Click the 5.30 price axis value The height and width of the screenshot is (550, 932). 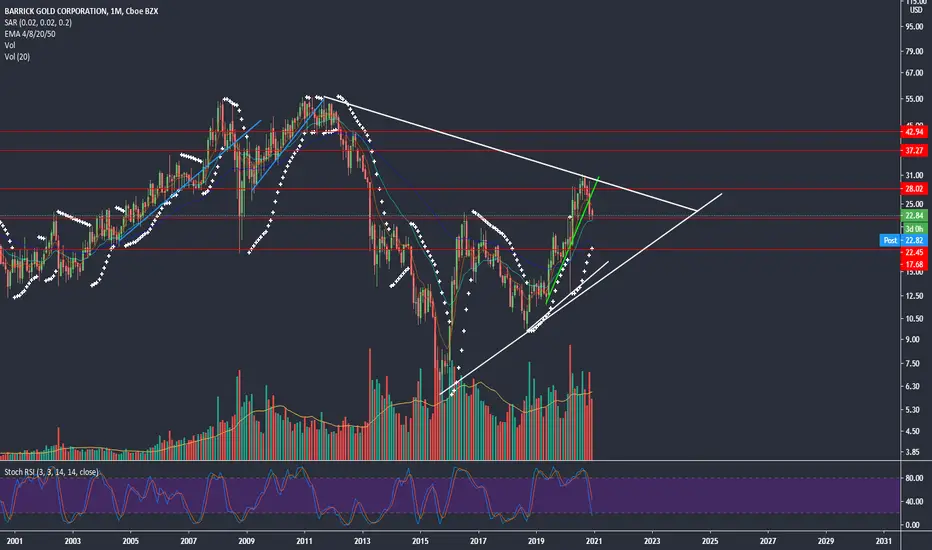point(914,409)
